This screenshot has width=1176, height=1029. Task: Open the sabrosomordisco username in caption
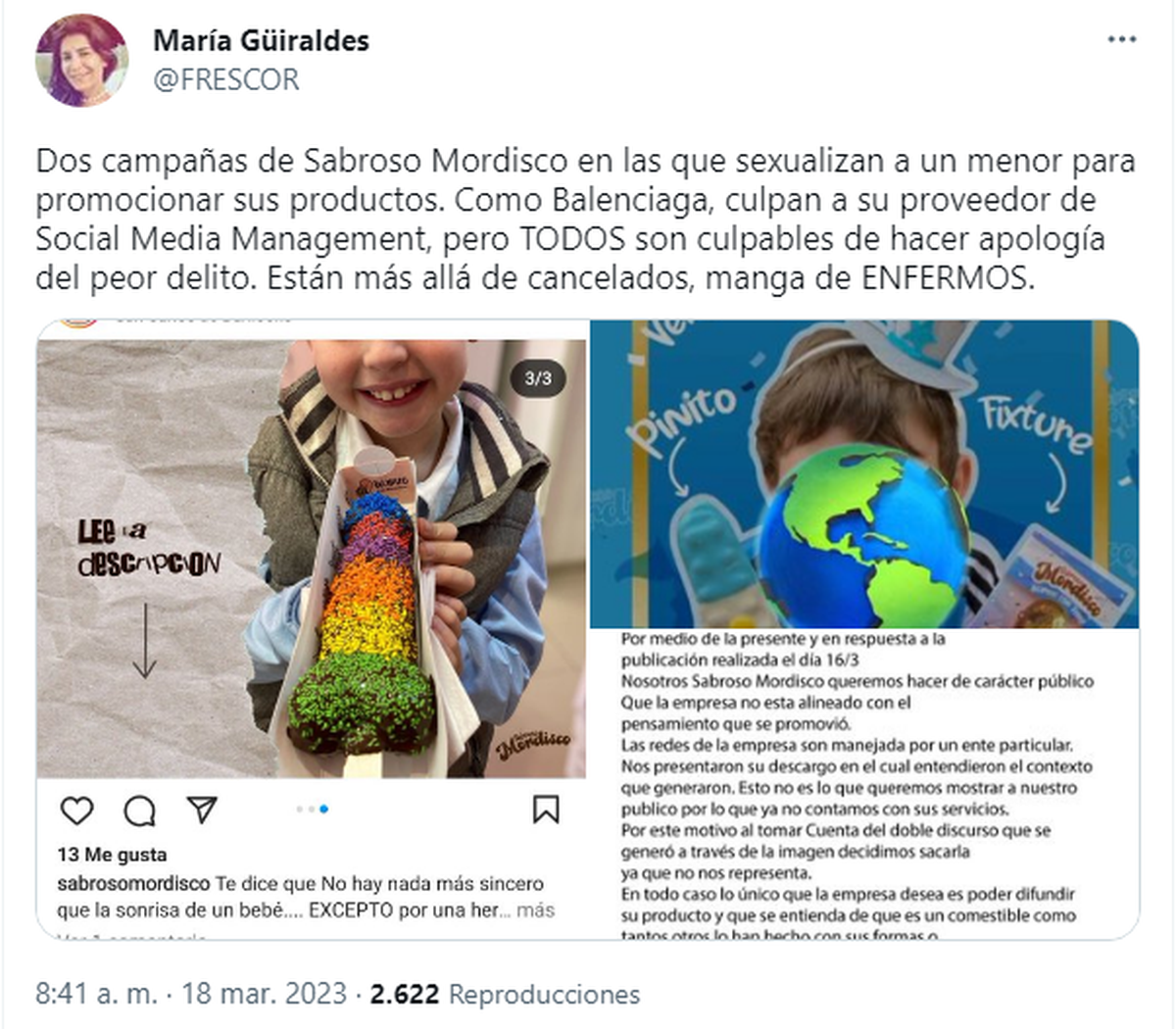pyautogui.click(x=133, y=883)
